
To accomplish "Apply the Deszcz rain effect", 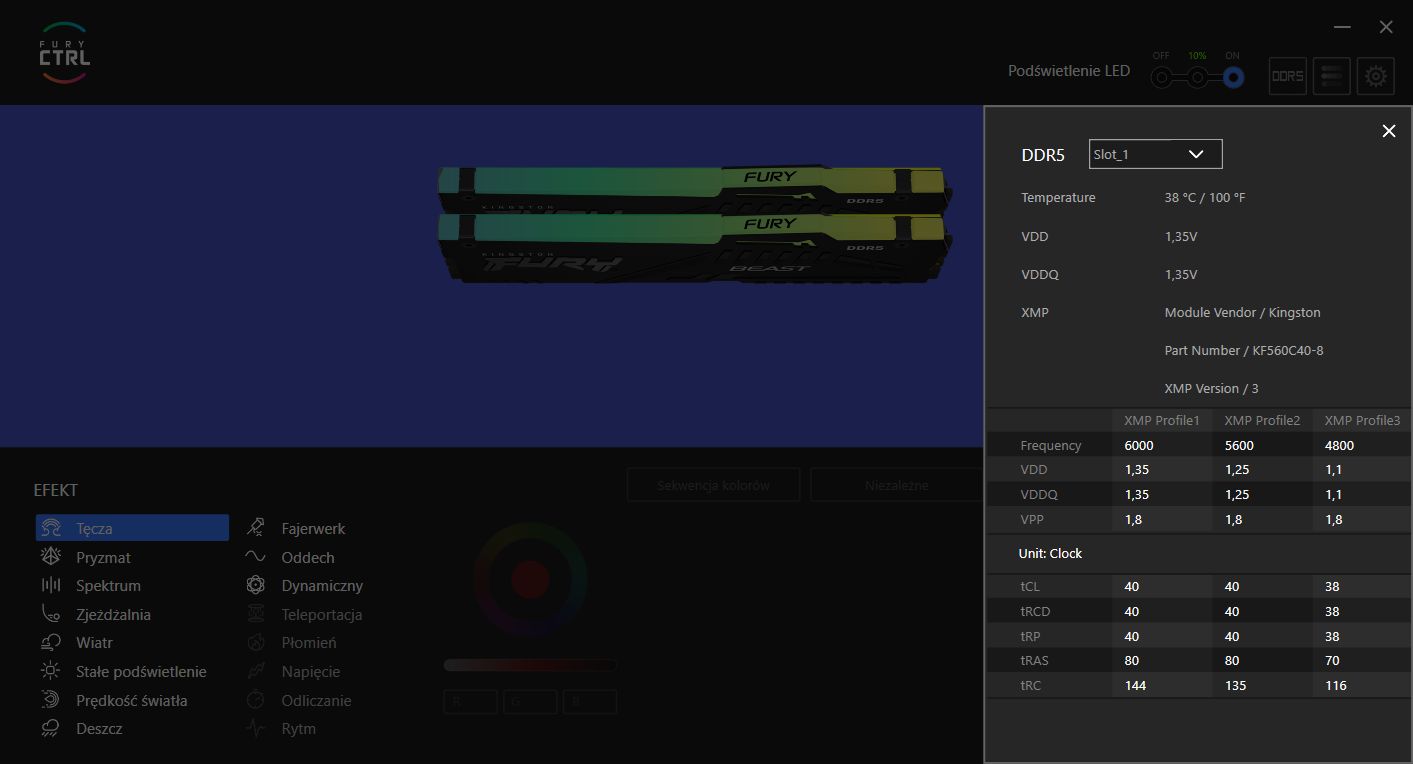I will (99, 728).
